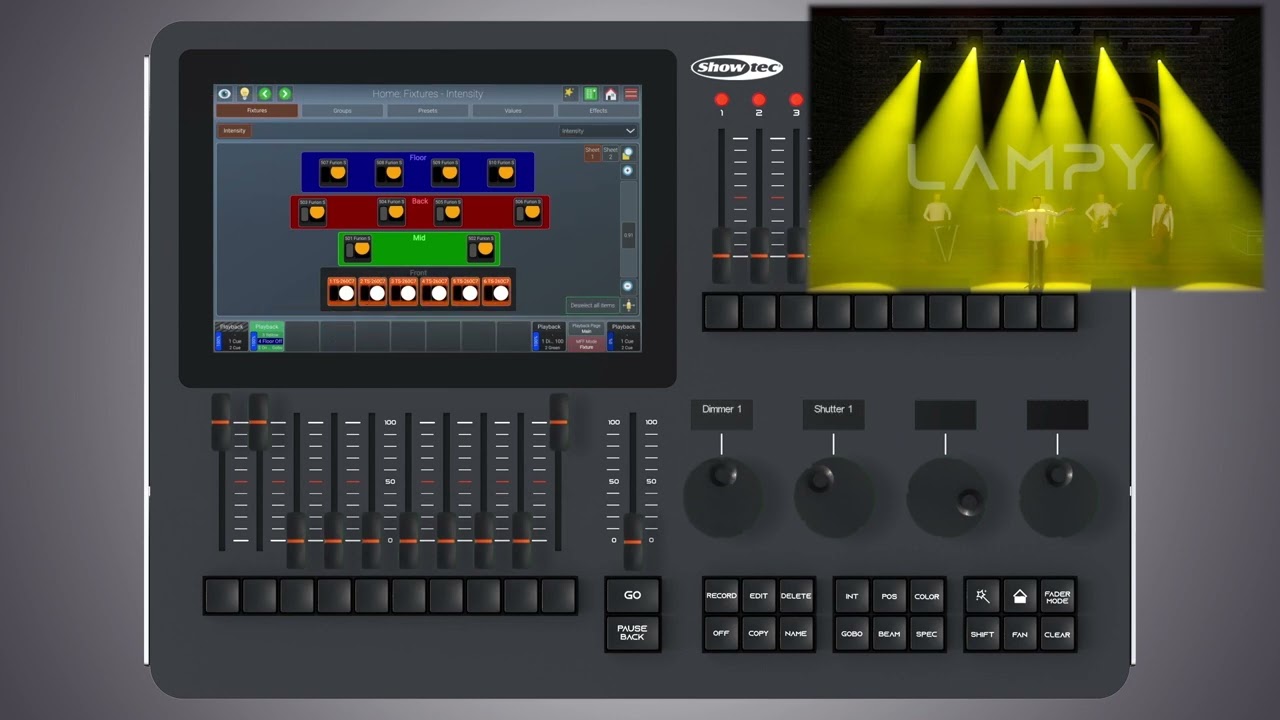Image resolution: width=1280 pixels, height=720 pixels.
Task: Select Sheet 2
Action: 610,153
